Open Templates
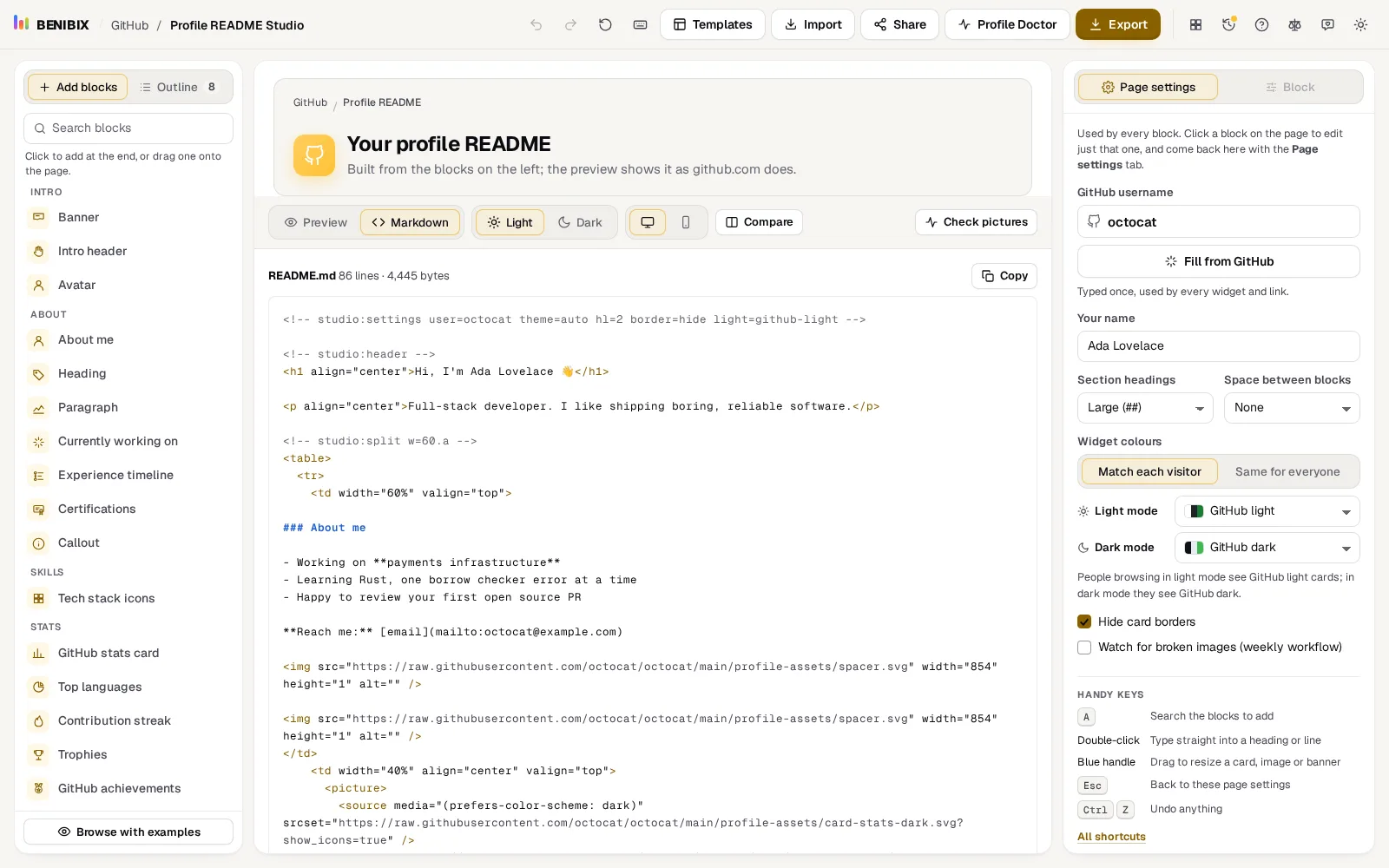 pyautogui.click(x=713, y=24)
